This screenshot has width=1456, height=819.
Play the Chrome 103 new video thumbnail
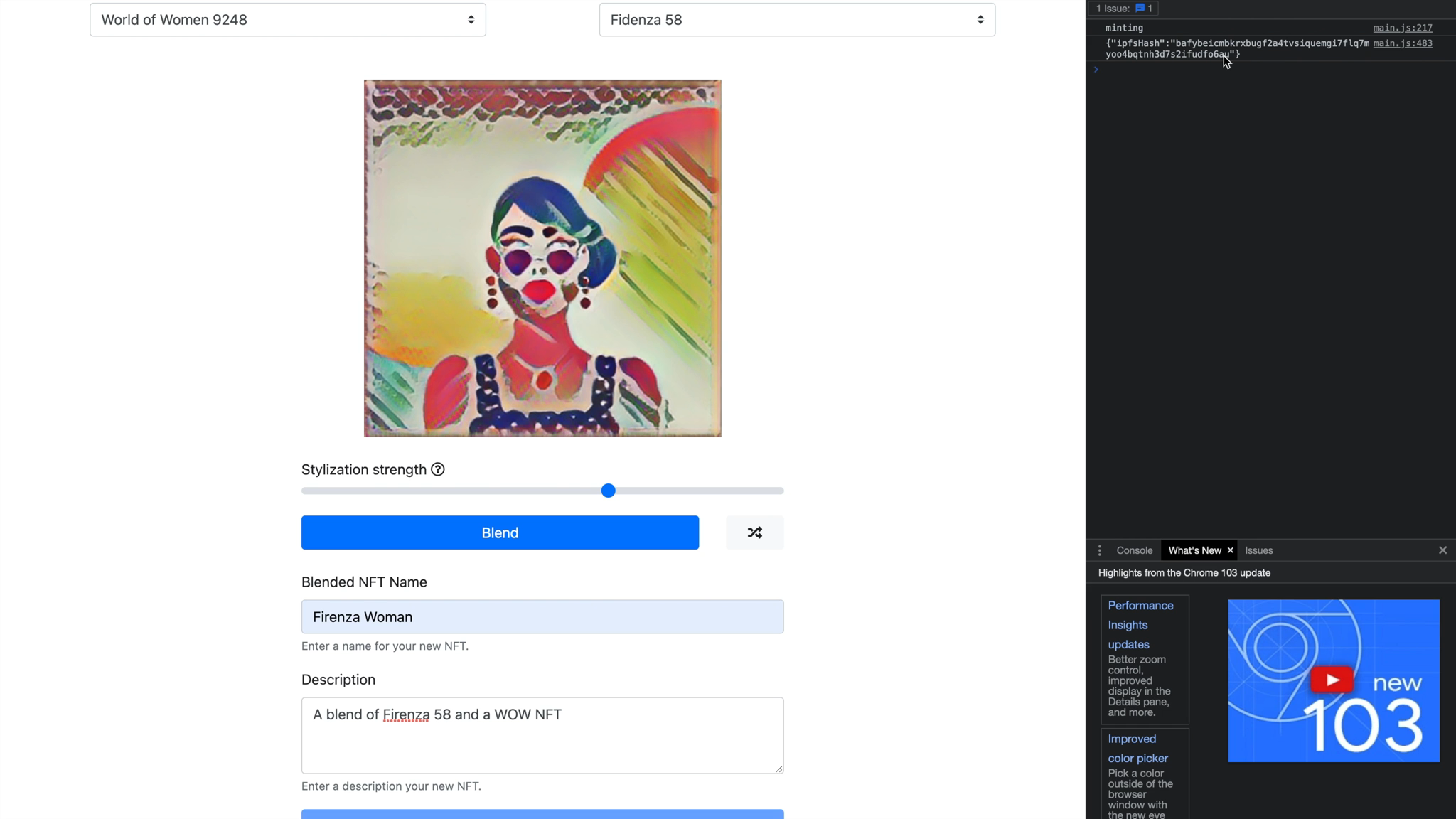click(1334, 680)
